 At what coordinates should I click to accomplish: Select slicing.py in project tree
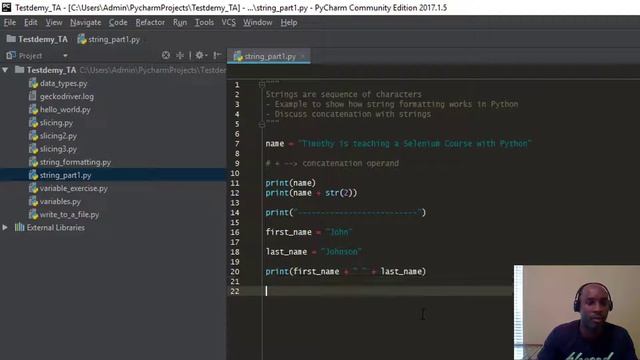pos(56,122)
